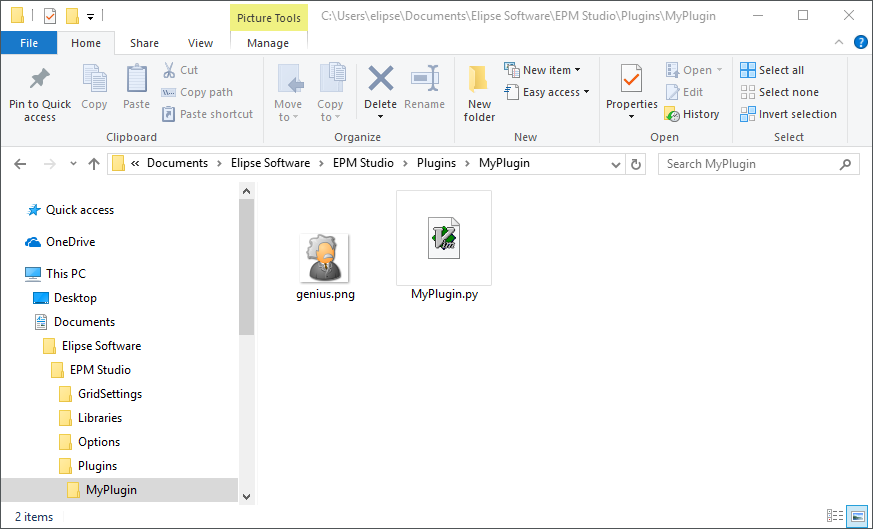Expand the address bar history dropdown
This screenshot has height=529, width=873.
pos(614,164)
